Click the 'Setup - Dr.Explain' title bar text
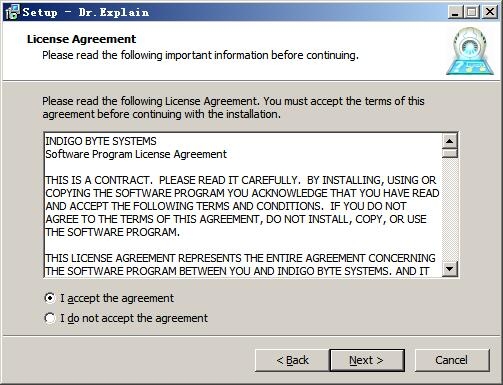 coord(86,12)
